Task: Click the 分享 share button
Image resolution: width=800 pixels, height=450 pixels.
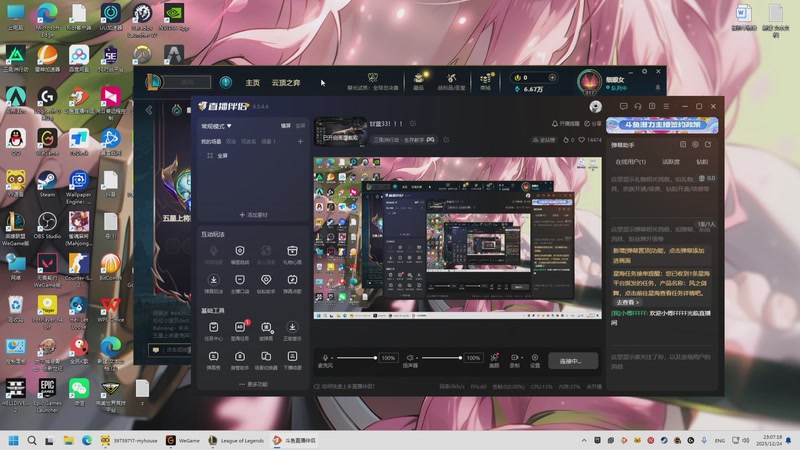Action: [x=593, y=123]
